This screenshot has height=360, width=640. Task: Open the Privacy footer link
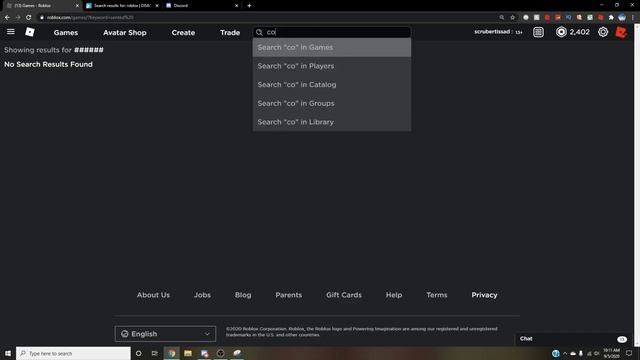click(484, 295)
